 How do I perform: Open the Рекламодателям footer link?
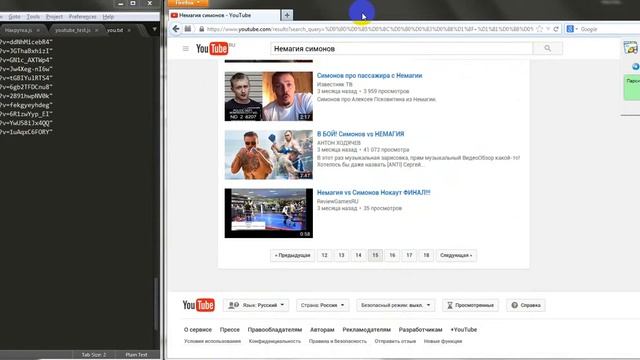click(x=367, y=329)
